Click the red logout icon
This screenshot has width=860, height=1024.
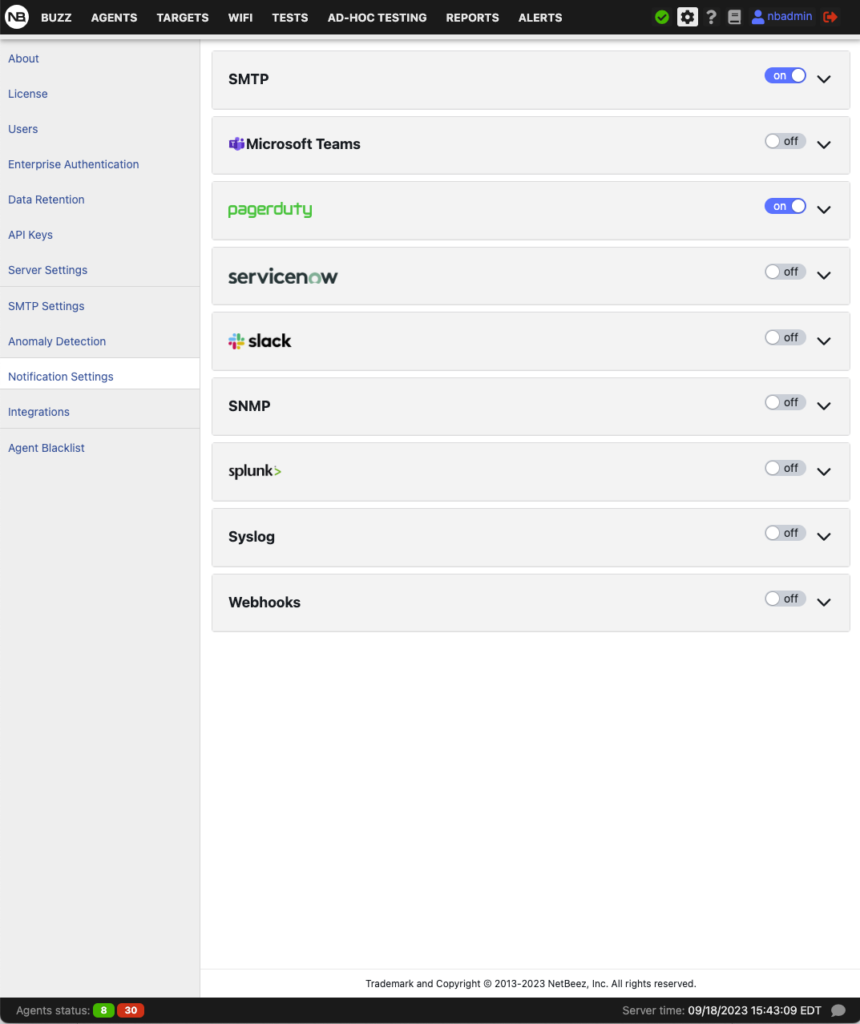tap(828, 17)
